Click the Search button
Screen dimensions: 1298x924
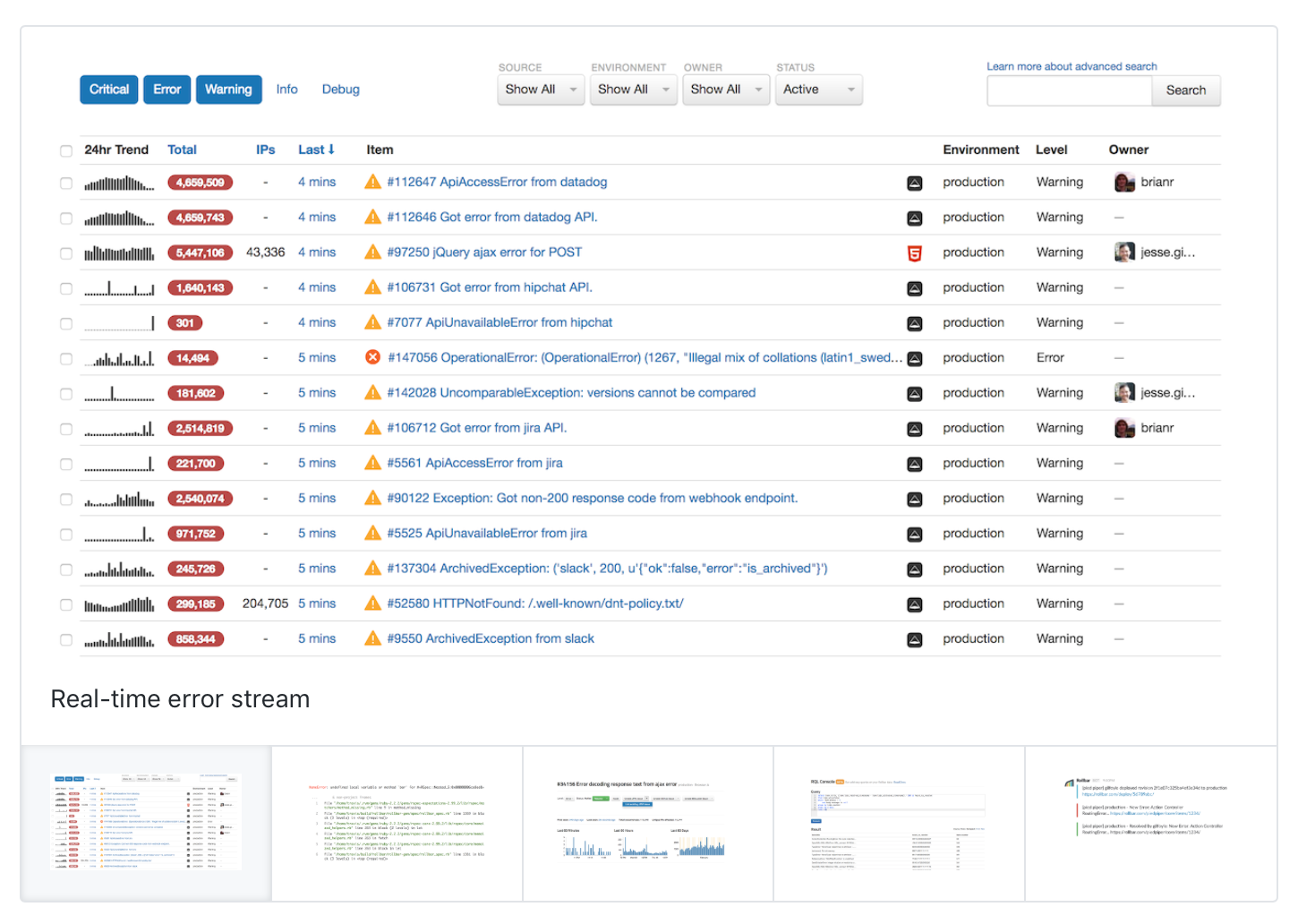tap(1185, 90)
